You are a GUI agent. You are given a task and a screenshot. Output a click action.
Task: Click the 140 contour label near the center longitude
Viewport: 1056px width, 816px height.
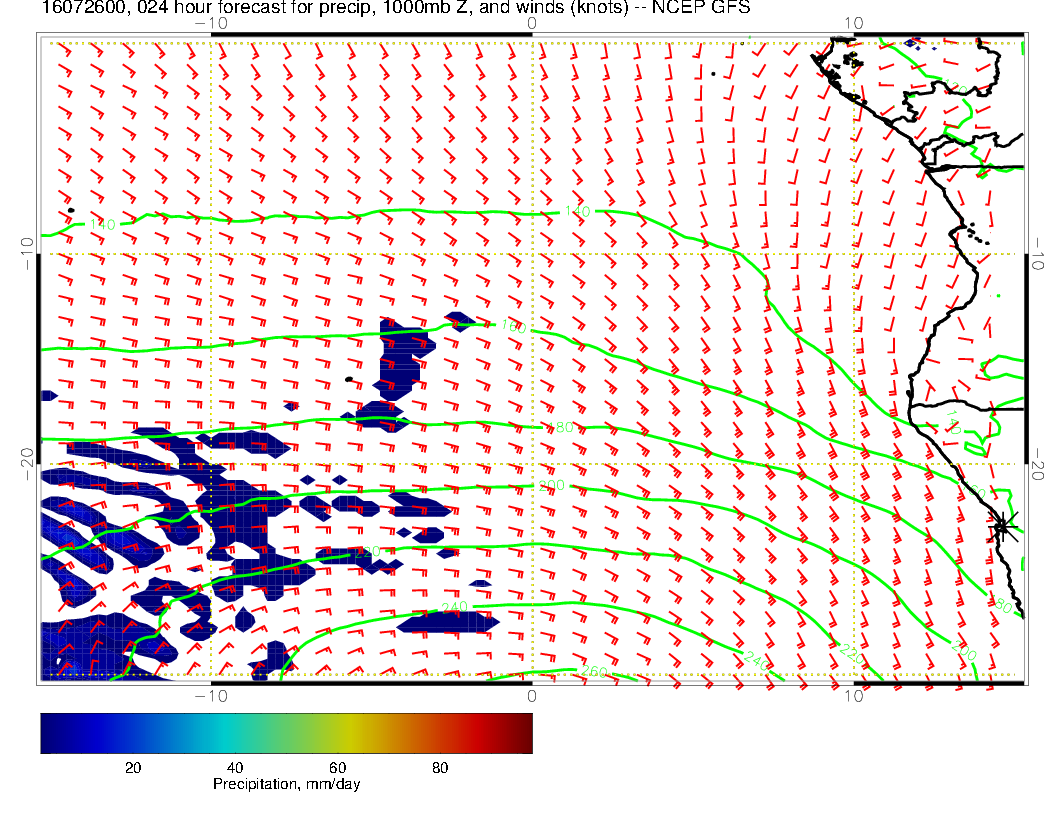[578, 211]
